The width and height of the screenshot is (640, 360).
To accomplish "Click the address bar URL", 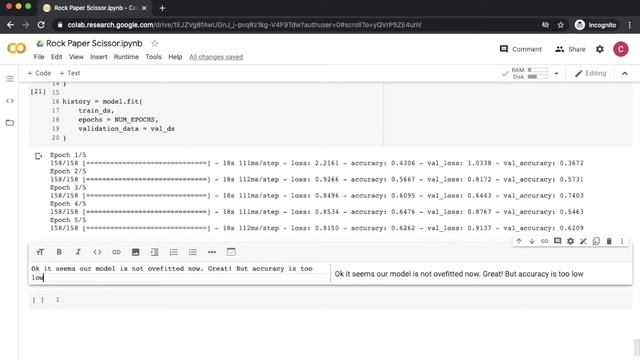I will click(244, 25).
